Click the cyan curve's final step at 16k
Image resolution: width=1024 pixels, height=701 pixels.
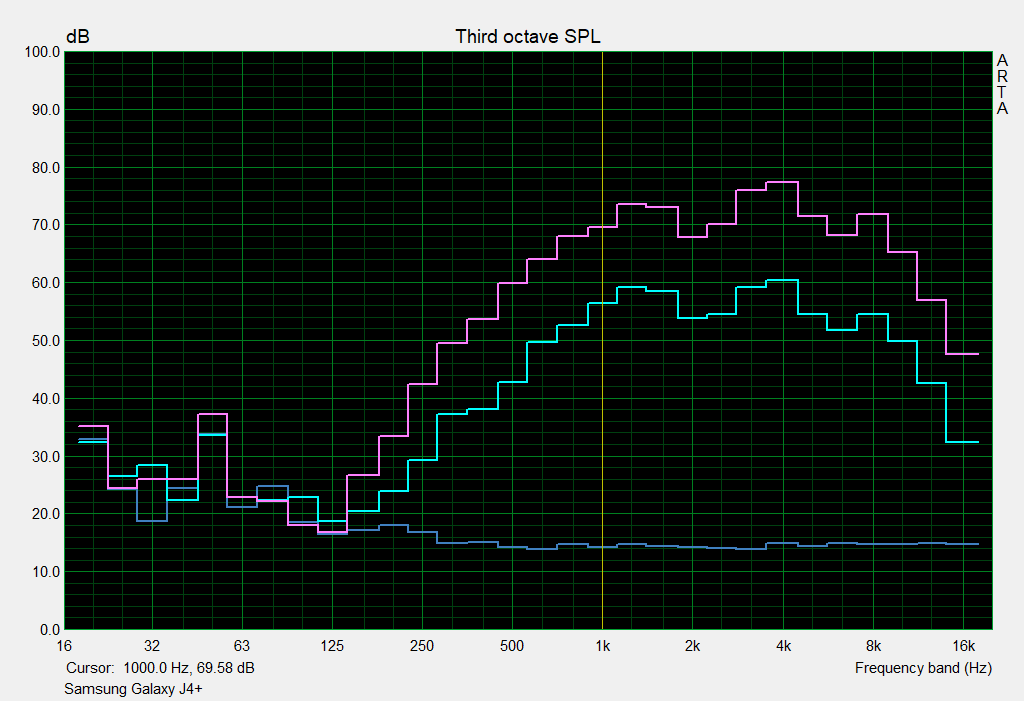[962, 442]
